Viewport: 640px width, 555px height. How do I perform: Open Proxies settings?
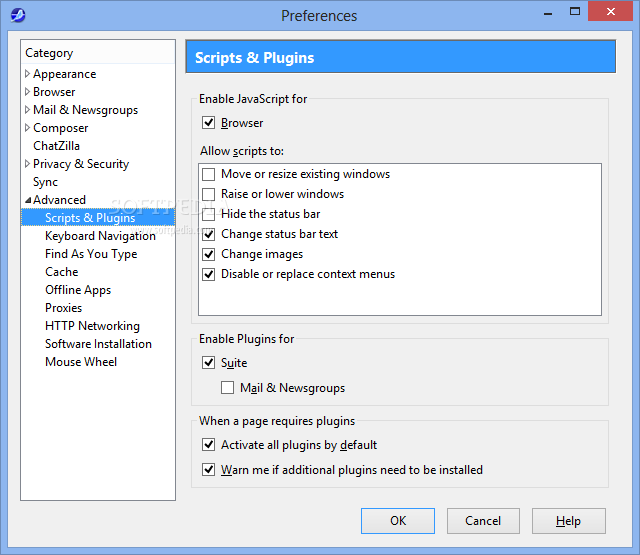coord(63,308)
